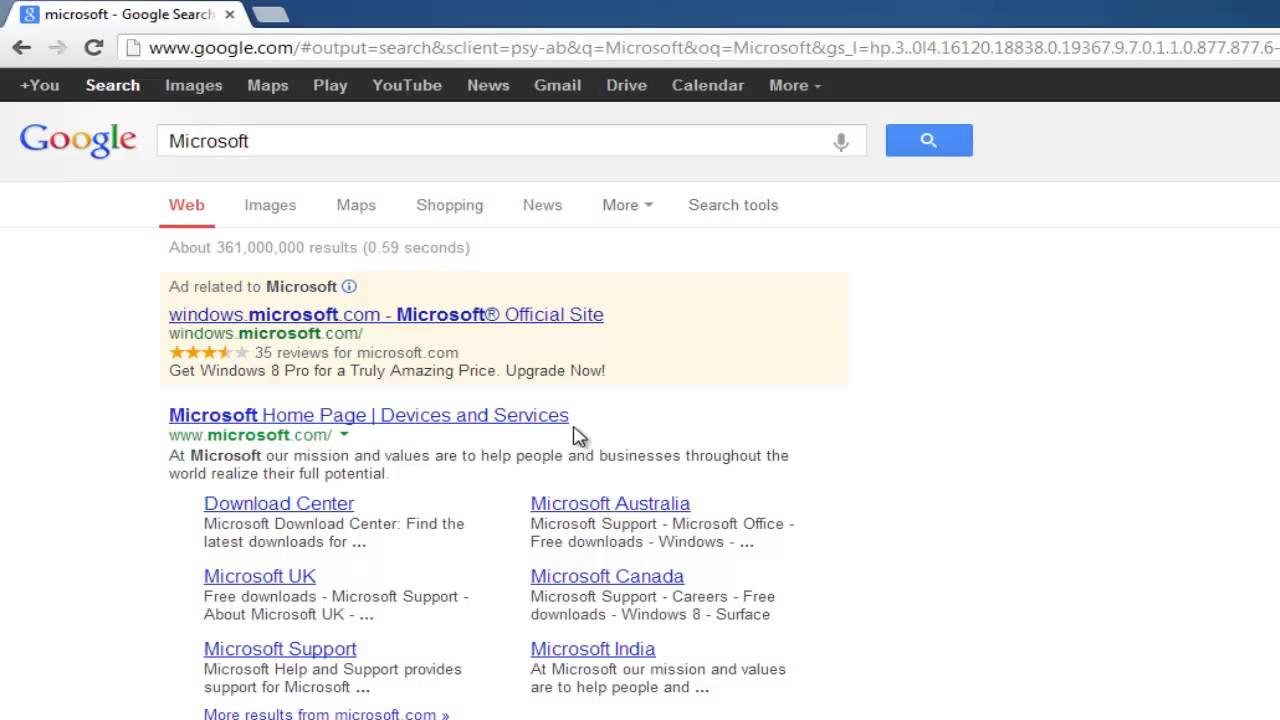Click +You in the black bar
Image resolution: width=1280 pixels, height=720 pixels.
click(40, 85)
